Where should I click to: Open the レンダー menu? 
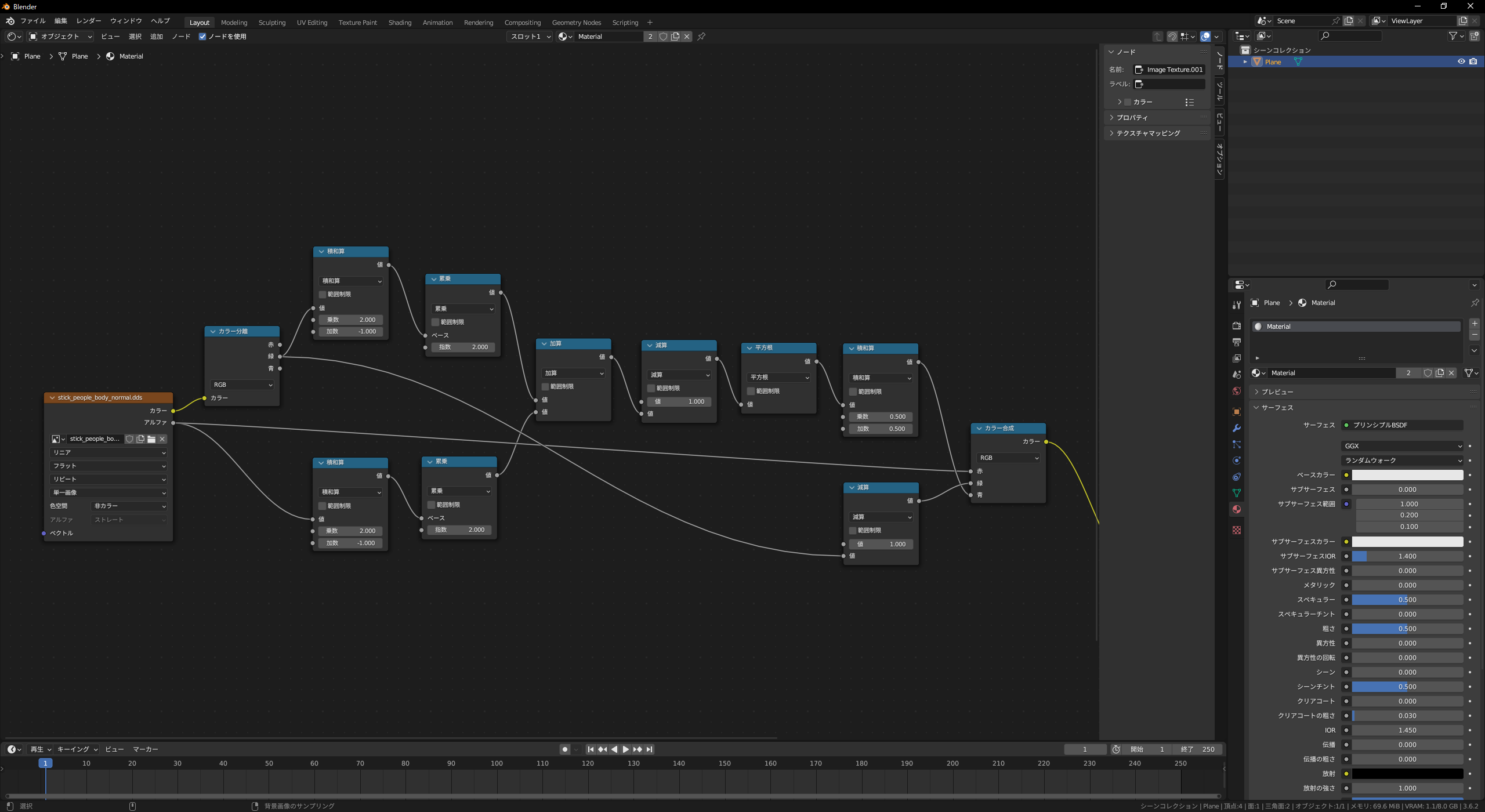click(88, 21)
